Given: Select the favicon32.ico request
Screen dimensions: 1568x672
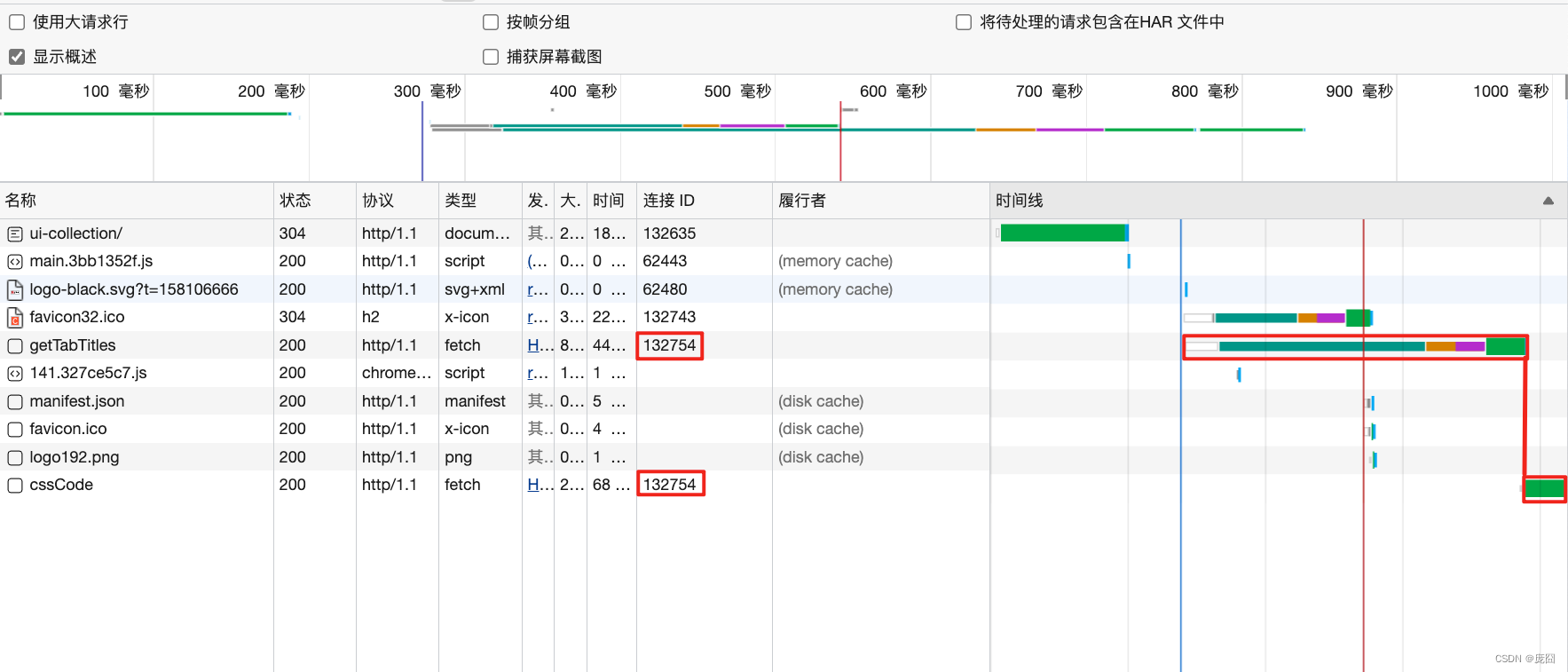Looking at the screenshot, I should tap(77, 317).
